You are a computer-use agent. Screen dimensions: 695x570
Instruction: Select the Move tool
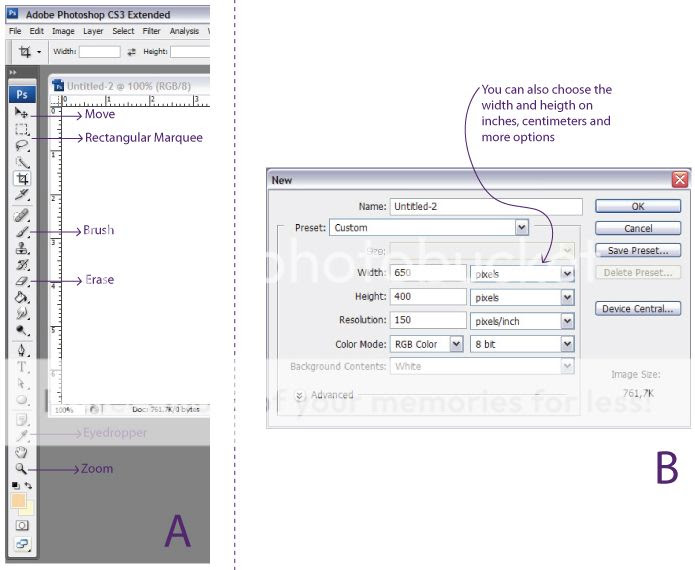coord(21,113)
